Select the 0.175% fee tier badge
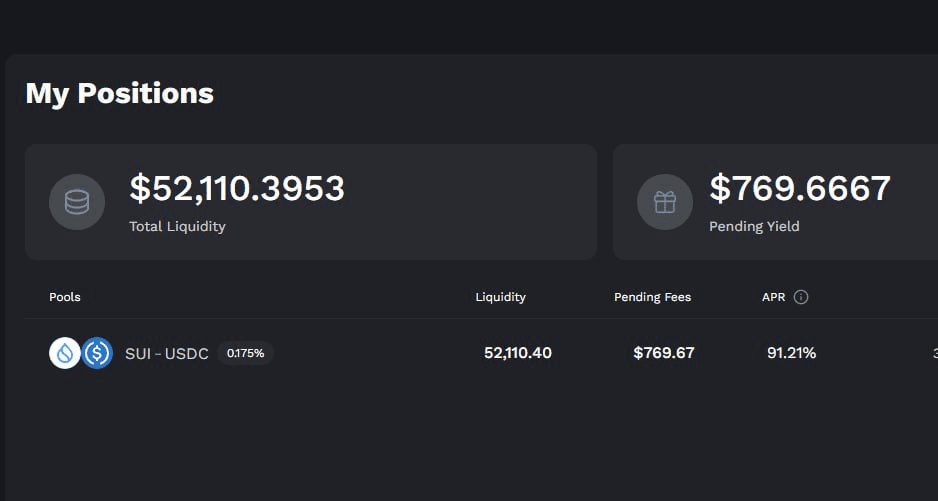 245,353
